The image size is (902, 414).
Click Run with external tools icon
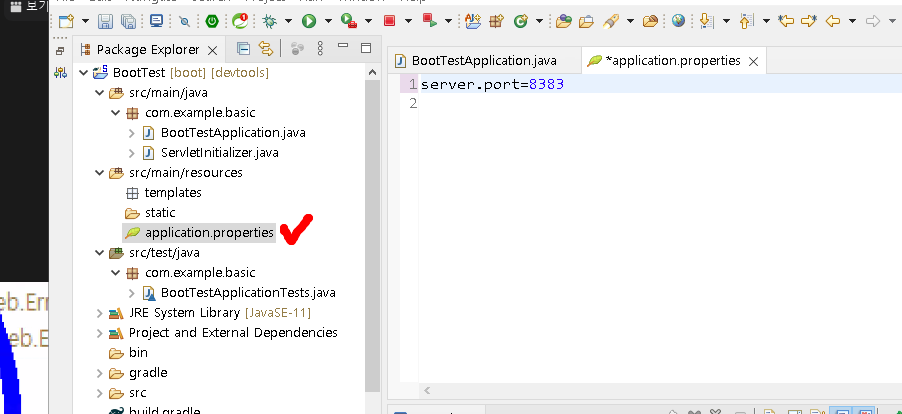tap(349, 21)
